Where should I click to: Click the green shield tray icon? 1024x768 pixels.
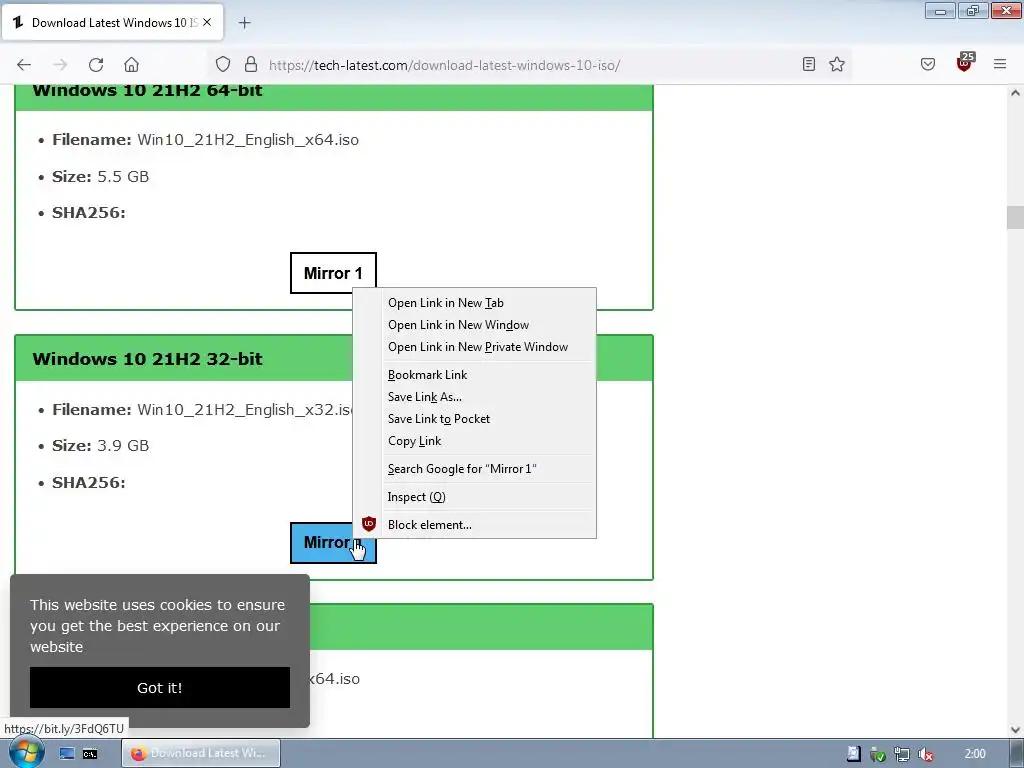click(x=878, y=754)
